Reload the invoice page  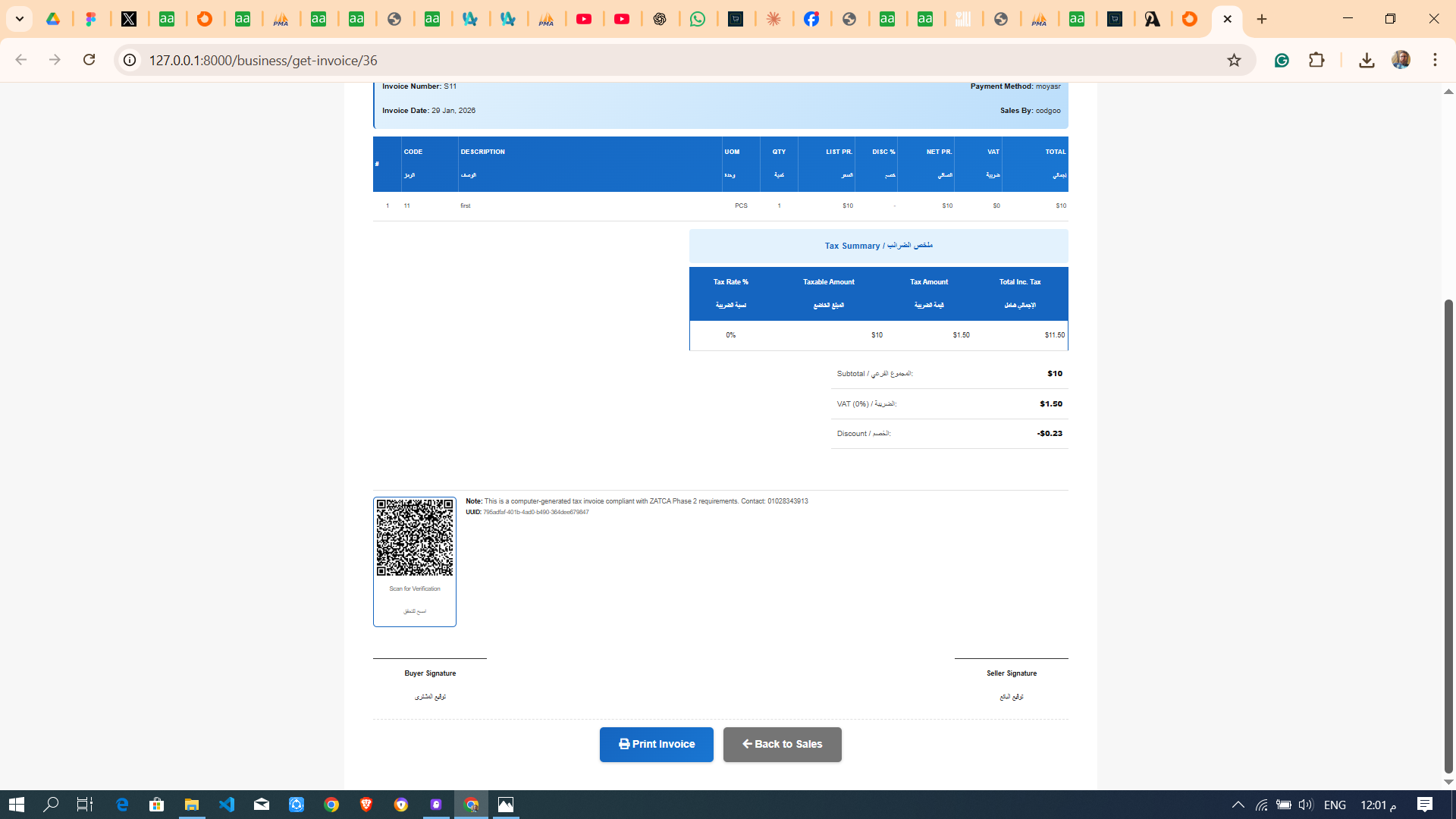click(89, 60)
